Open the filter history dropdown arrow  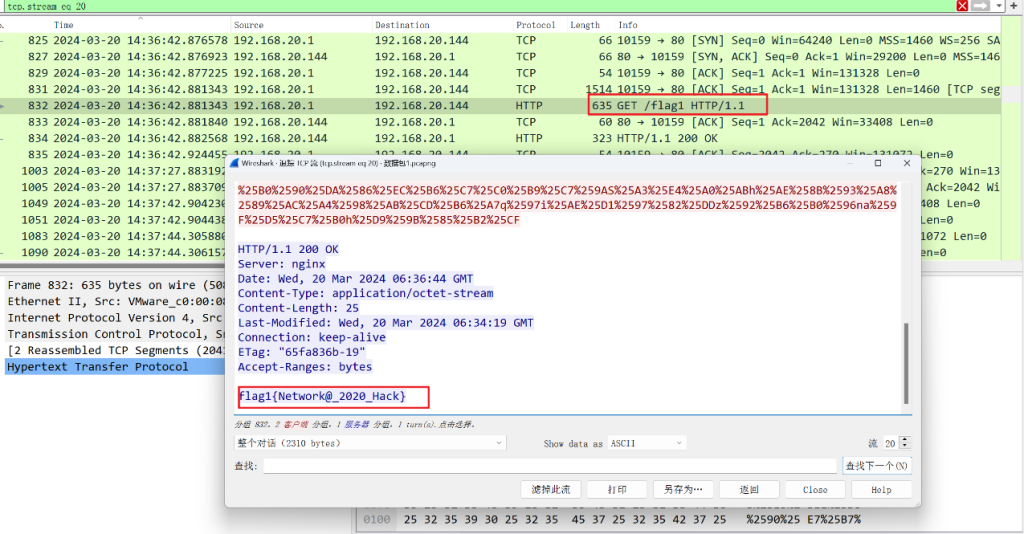point(1001,6)
